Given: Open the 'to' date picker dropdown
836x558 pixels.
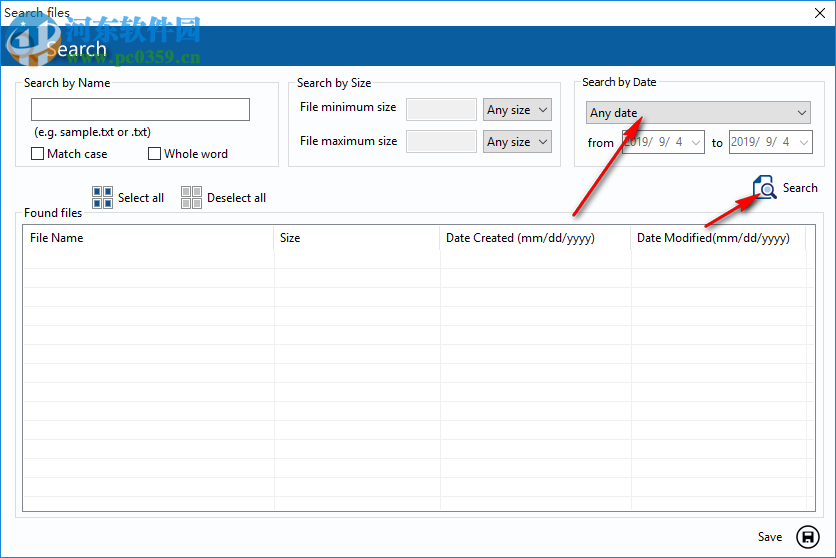Looking at the screenshot, I should tap(803, 142).
